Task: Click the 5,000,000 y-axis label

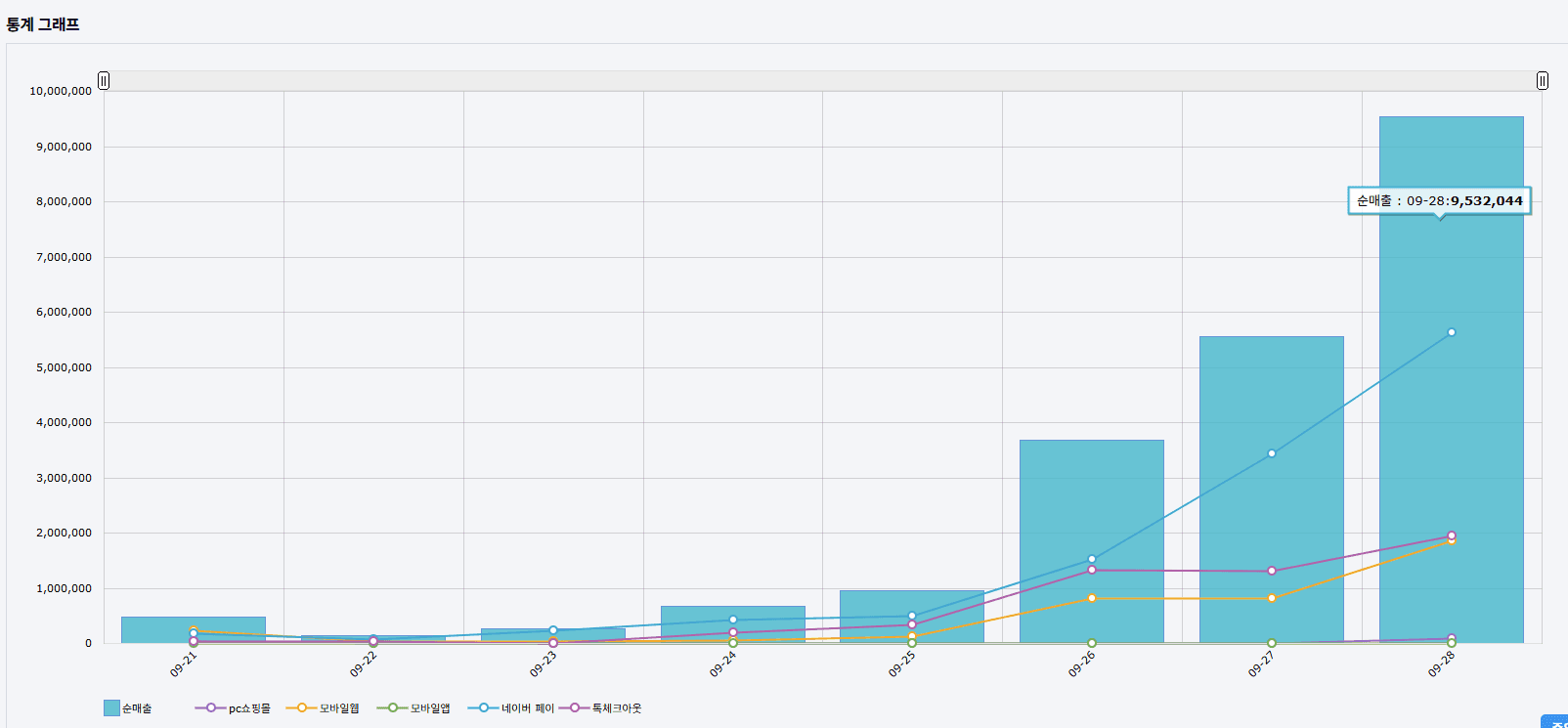Action: click(64, 367)
